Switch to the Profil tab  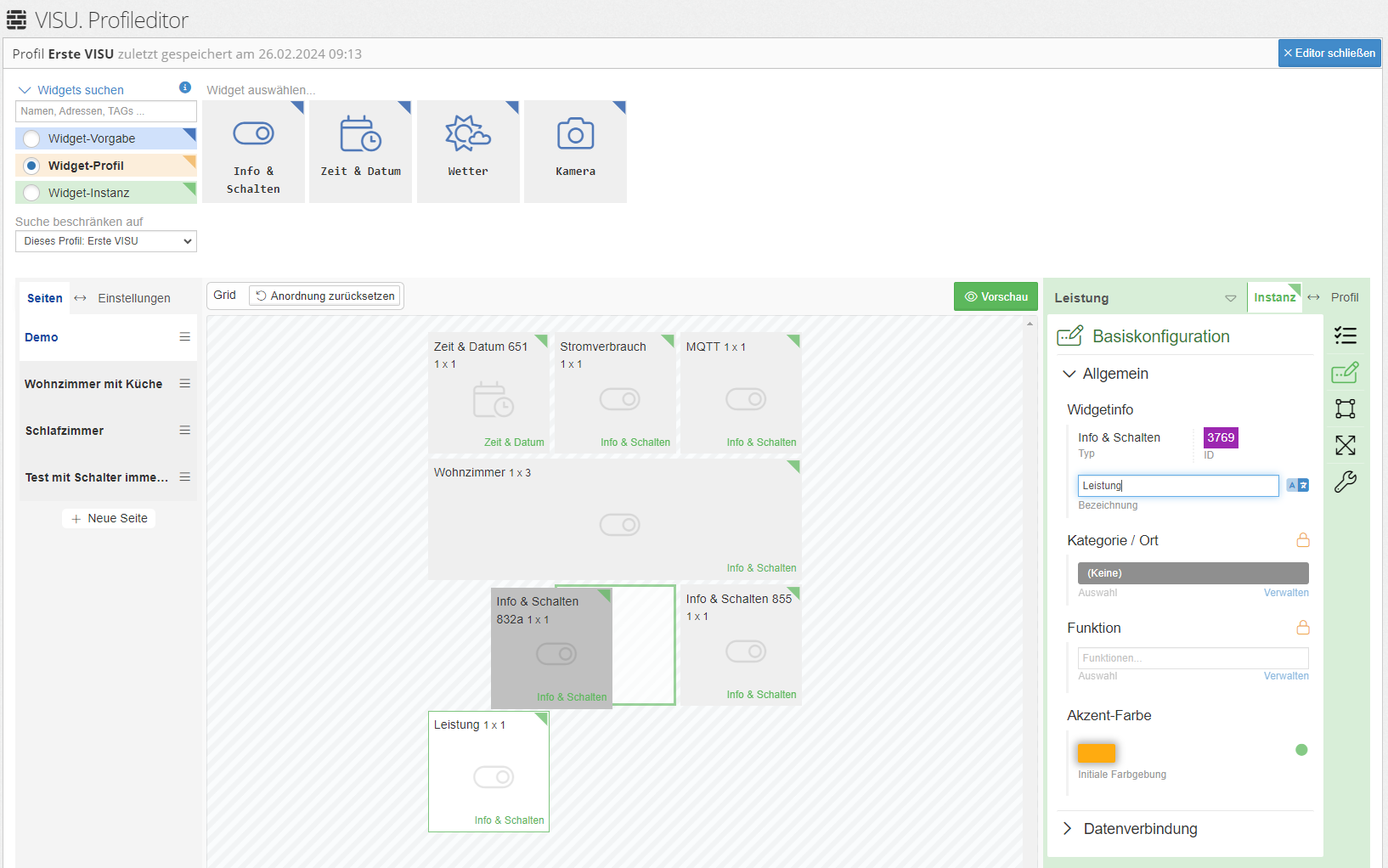pos(1345,297)
